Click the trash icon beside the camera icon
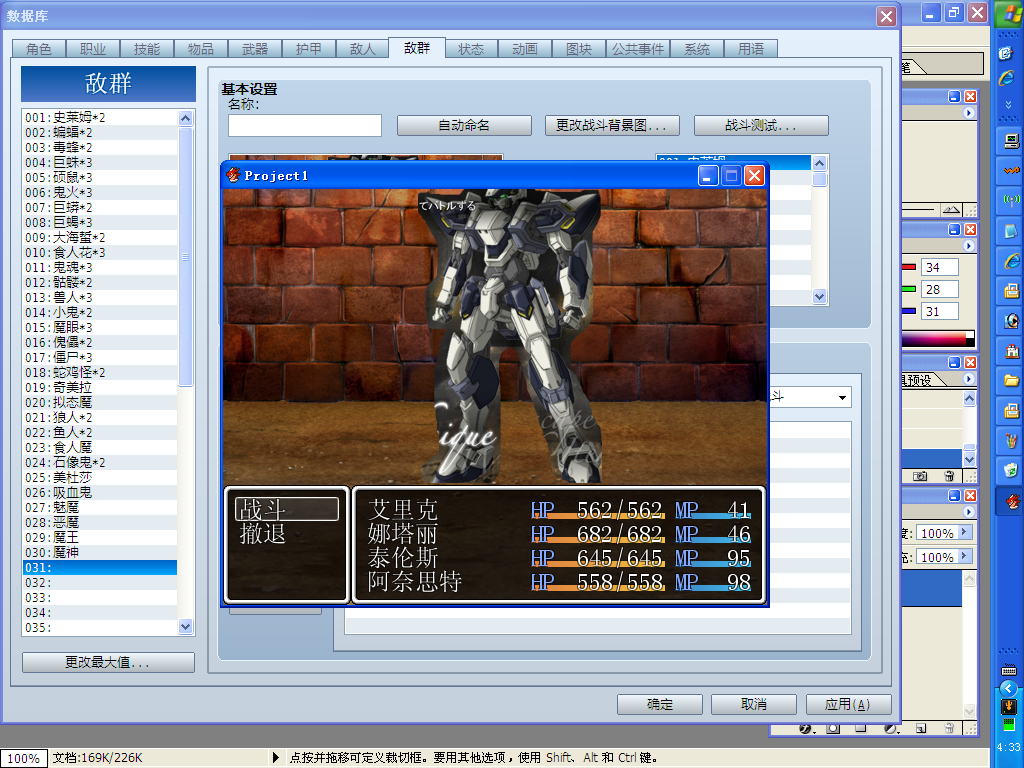 pos(950,476)
